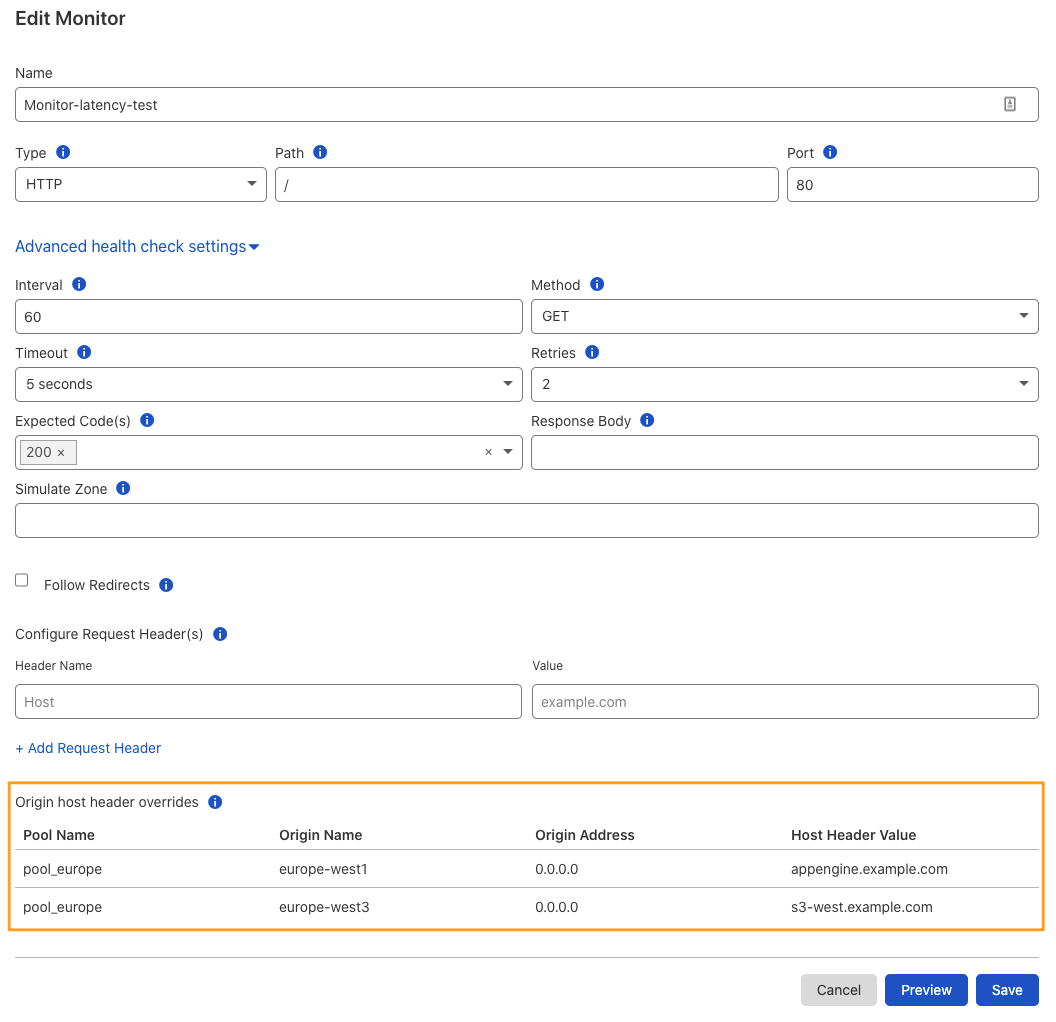
Task: Open the Method dropdown showing GET
Action: click(785, 316)
